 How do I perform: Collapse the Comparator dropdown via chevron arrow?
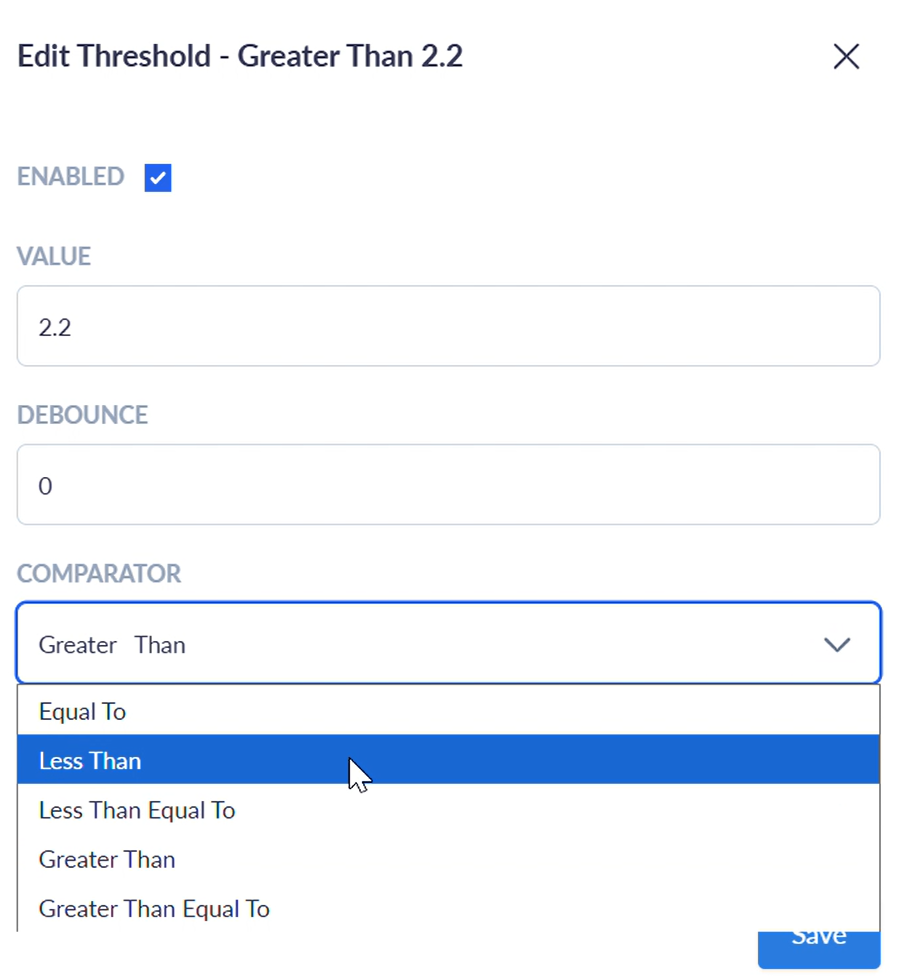pos(836,645)
